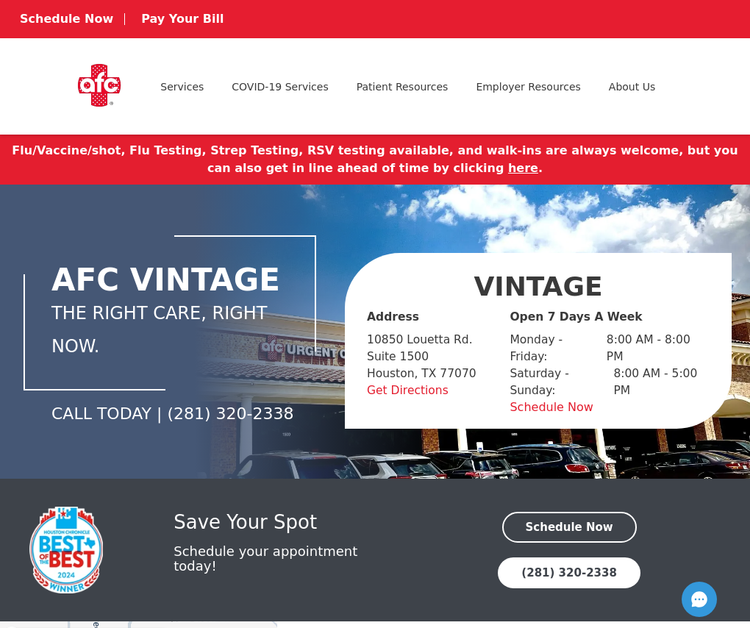Select the About Us menu item
750x628 pixels.
pyautogui.click(x=632, y=87)
